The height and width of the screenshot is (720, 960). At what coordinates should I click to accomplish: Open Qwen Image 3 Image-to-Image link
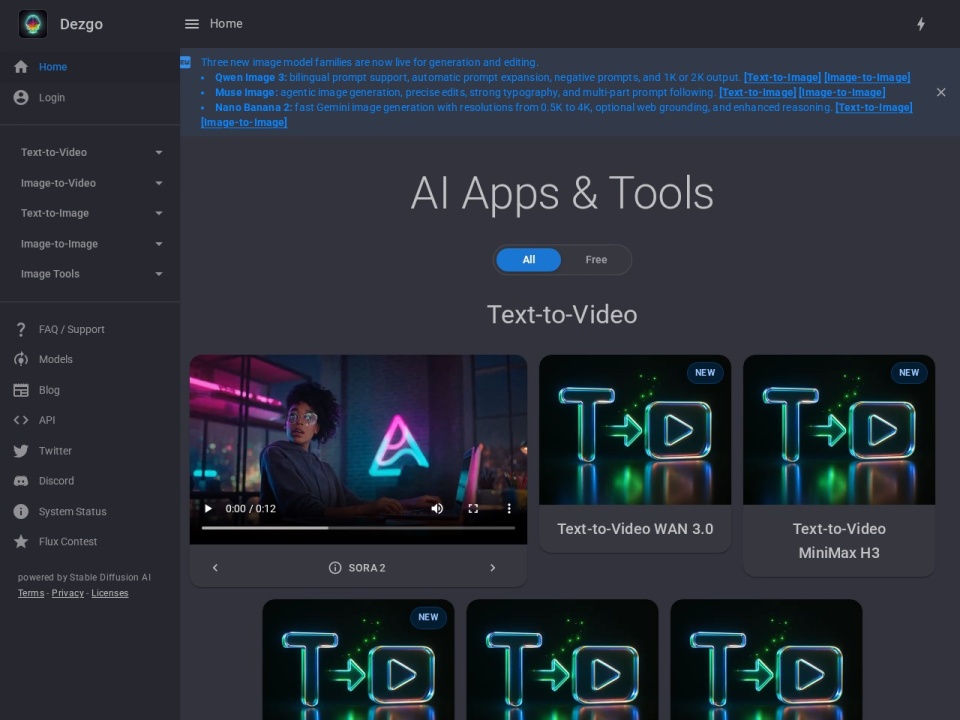tap(867, 77)
